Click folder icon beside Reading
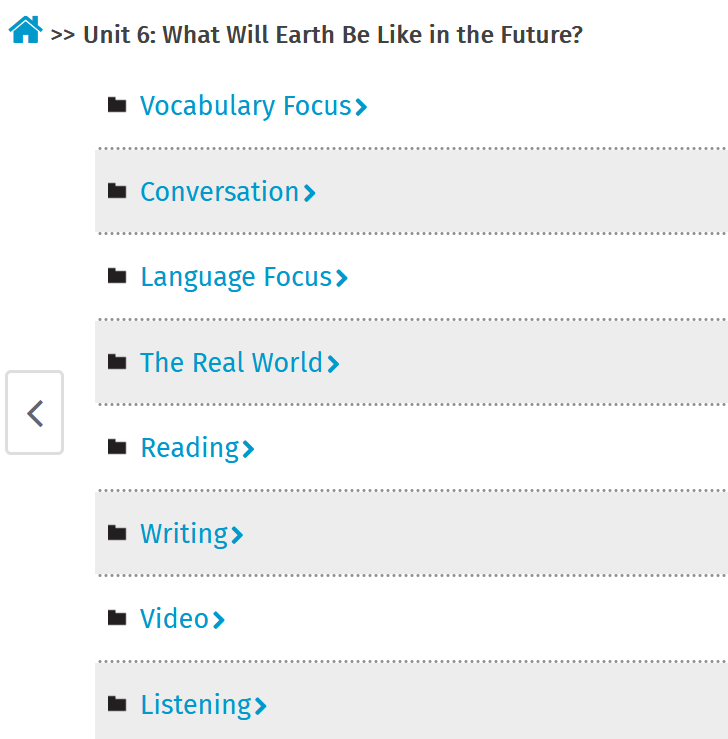 click(x=117, y=447)
